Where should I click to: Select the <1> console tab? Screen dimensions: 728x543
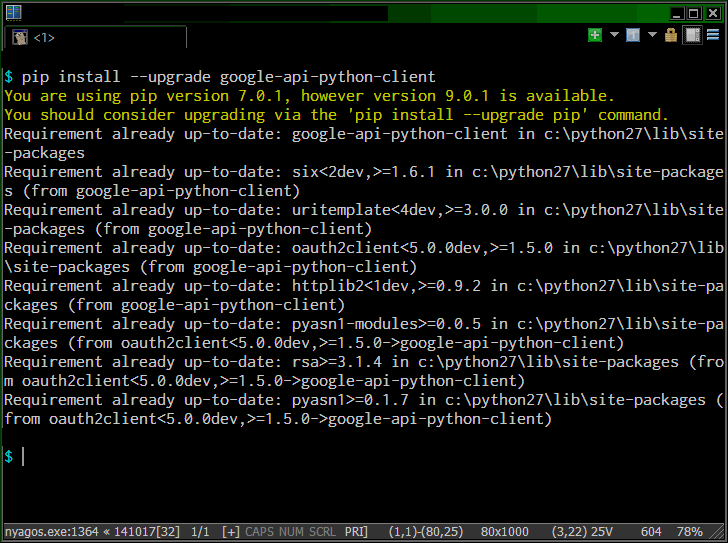click(96, 38)
